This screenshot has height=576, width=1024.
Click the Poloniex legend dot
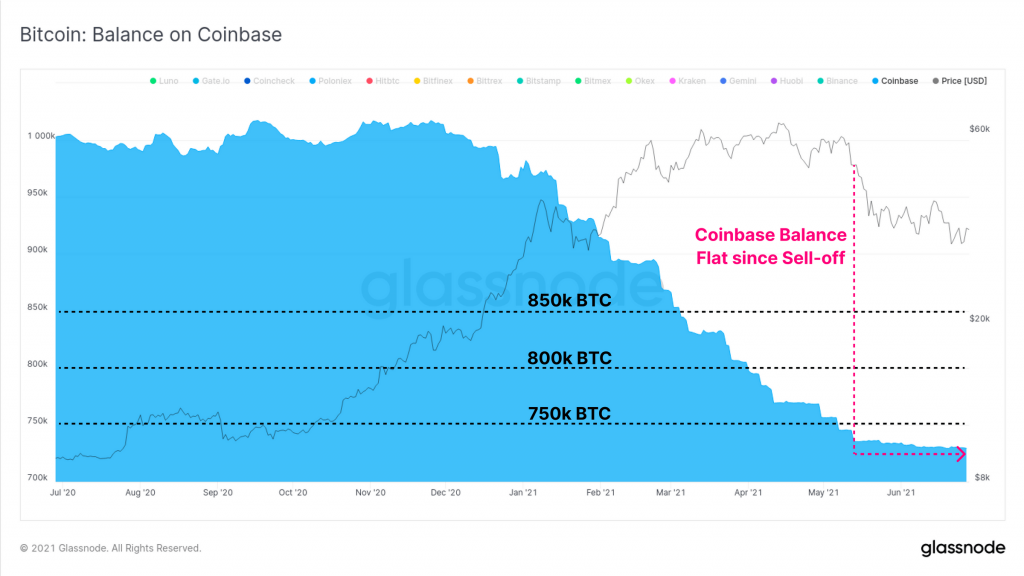[313, 81]
